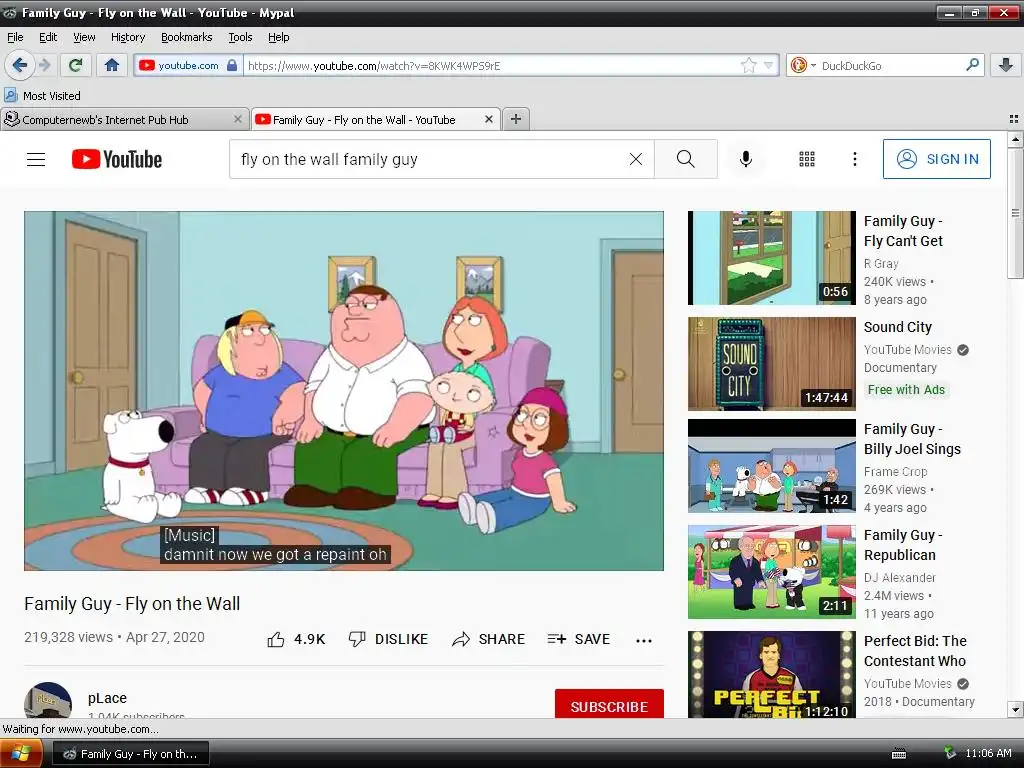Click the page scrollbar up arrow
The height and width of the screenshot is (768, 1024).
[x=1015, y=139]
